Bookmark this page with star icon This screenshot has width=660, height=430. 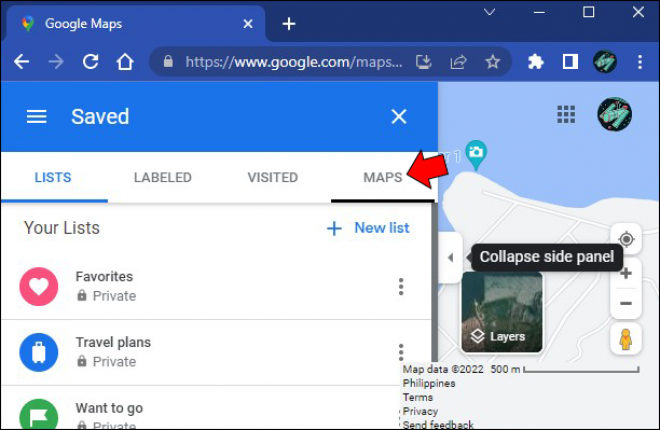[x=492, y=62]
